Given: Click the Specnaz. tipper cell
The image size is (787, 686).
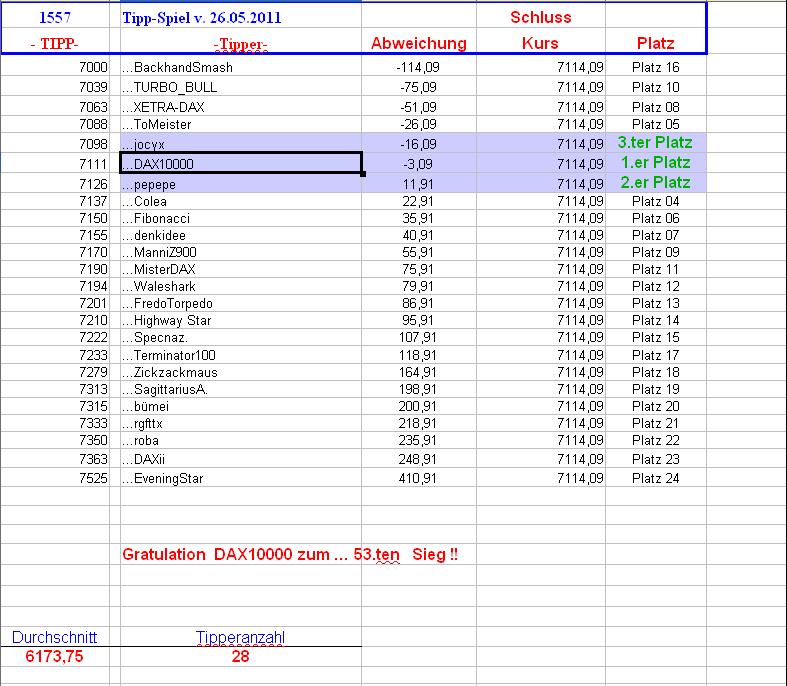Looking at the screenshot, I should (241, 338).
